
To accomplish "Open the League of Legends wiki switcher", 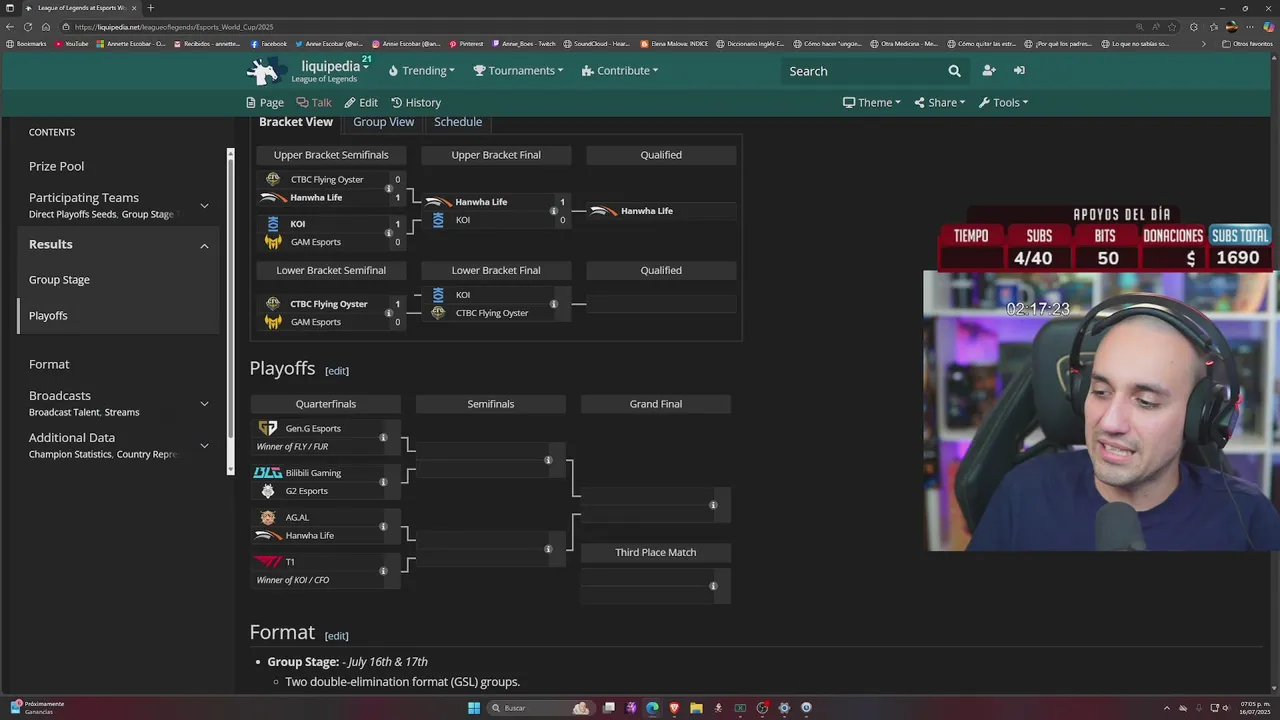I will coord(366,65).
